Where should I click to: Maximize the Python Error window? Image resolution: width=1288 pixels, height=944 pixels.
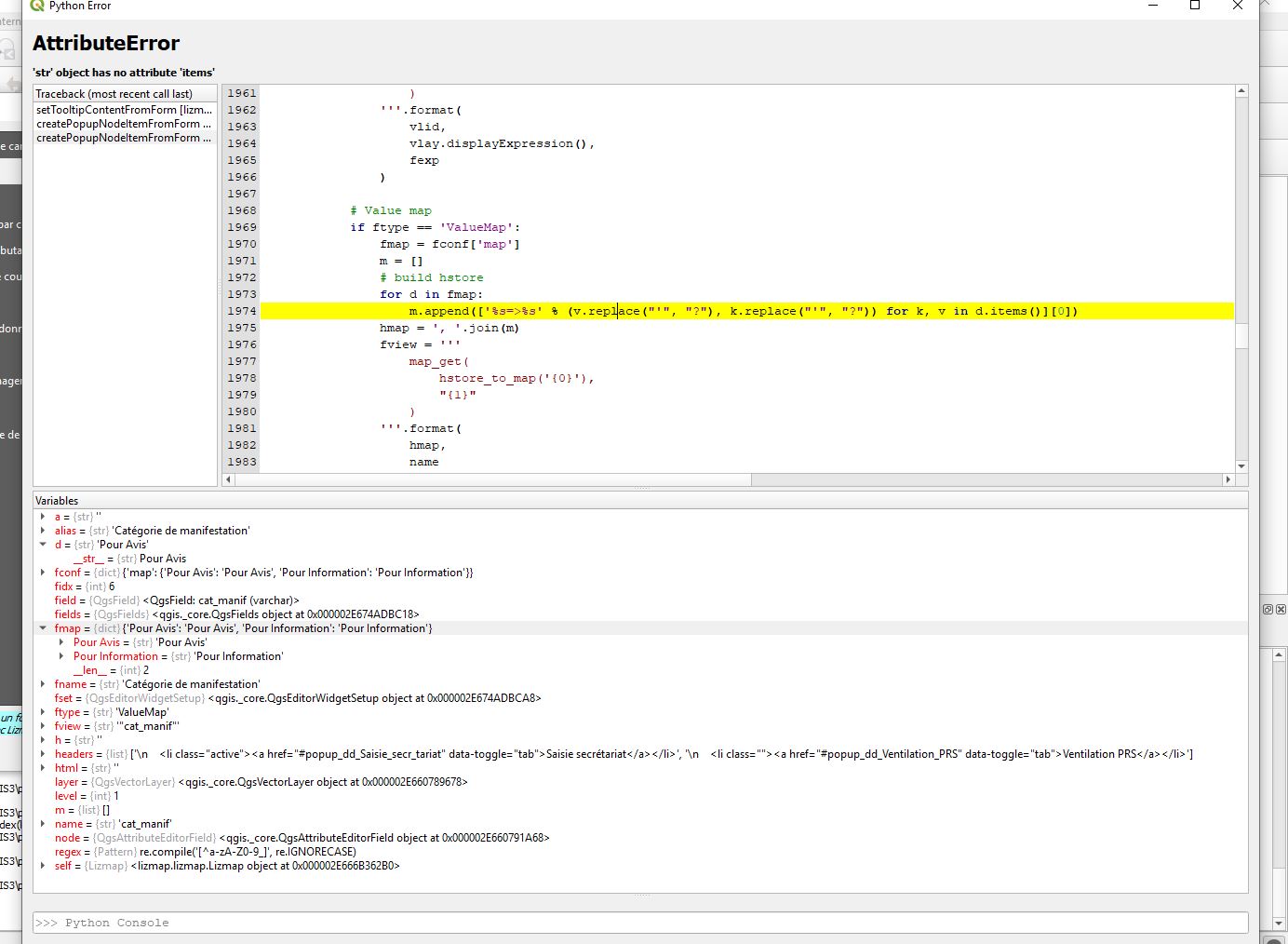(1195, 6)
